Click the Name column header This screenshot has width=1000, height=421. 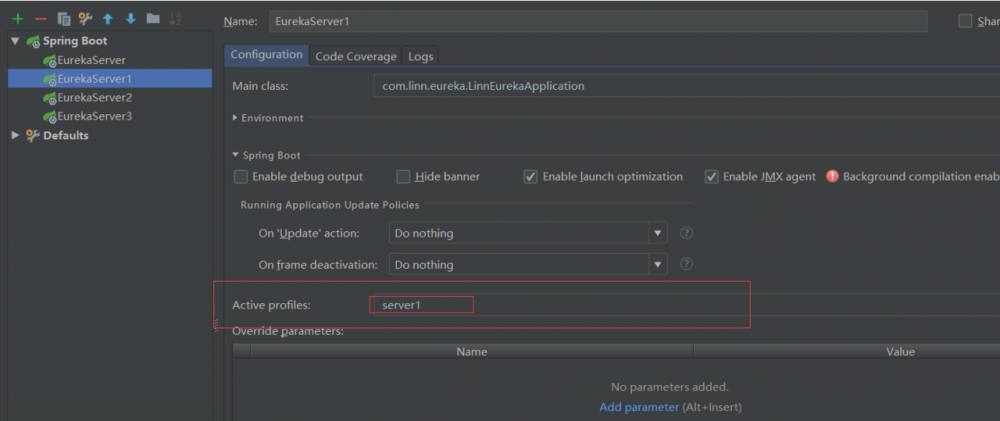point(472,351)
